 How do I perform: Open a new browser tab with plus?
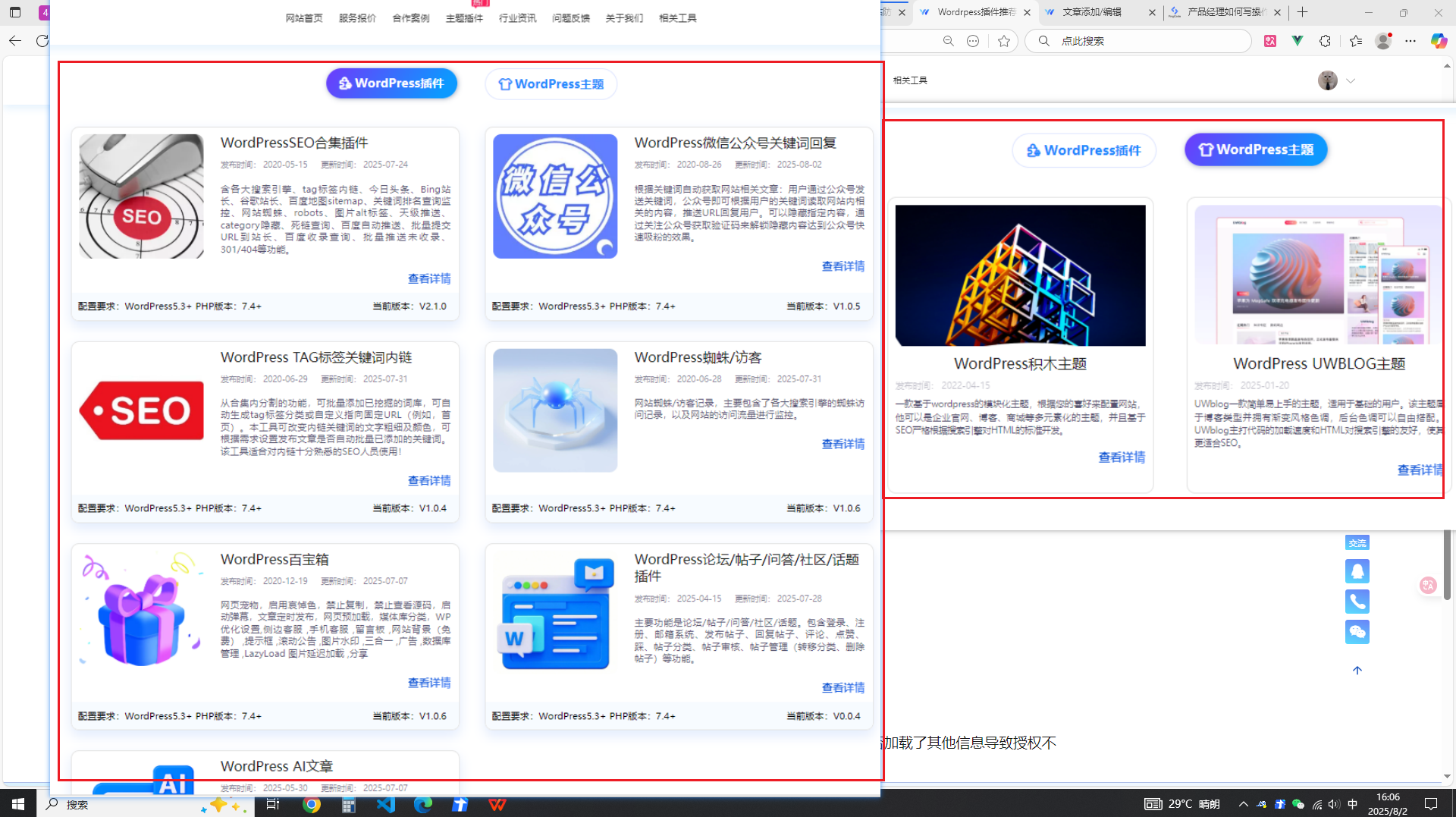1303,12
